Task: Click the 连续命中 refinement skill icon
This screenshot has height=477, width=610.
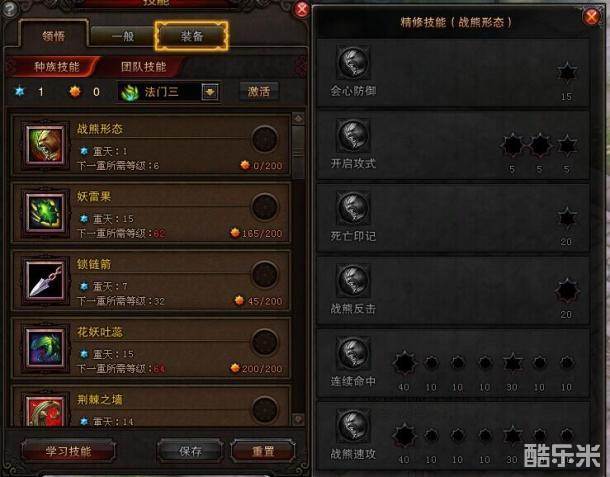Action: tap(353, 352)
